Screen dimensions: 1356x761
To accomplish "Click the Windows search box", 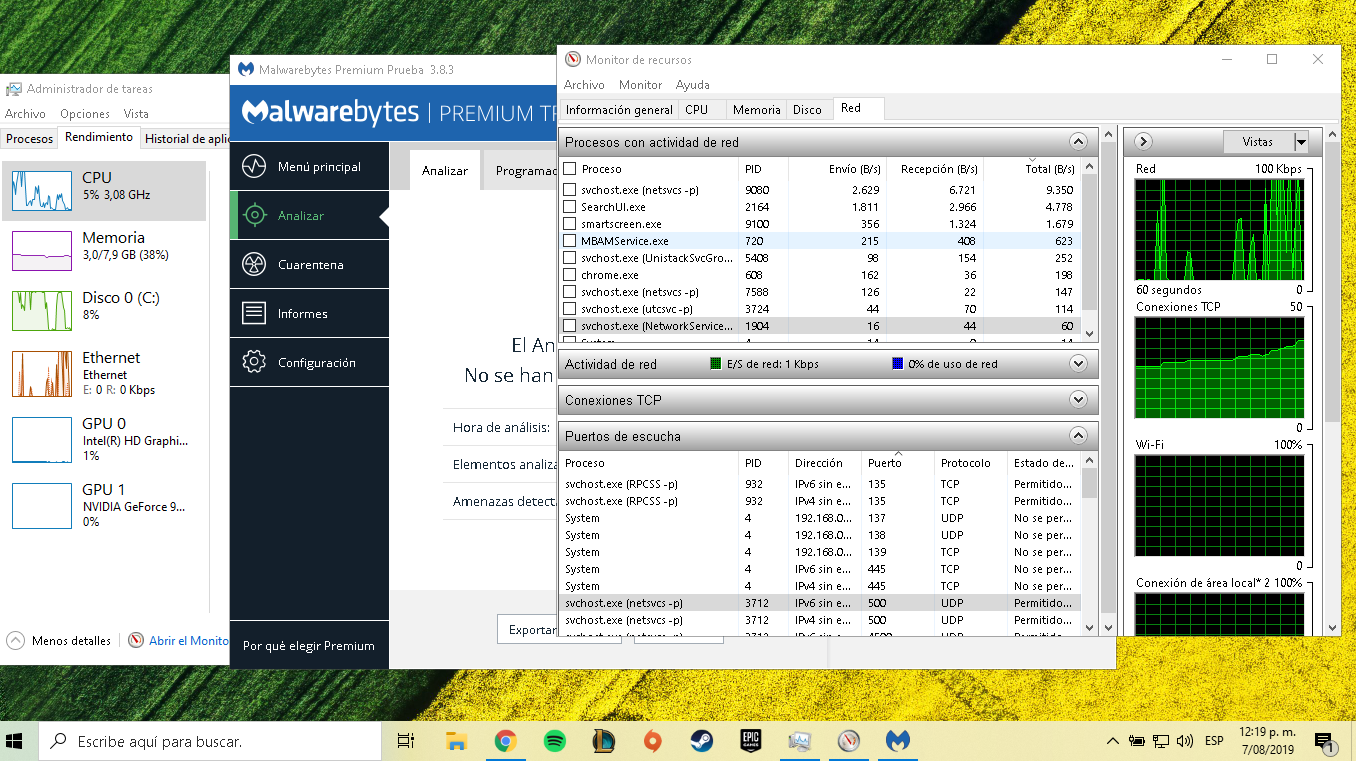I will coord(210,742).
